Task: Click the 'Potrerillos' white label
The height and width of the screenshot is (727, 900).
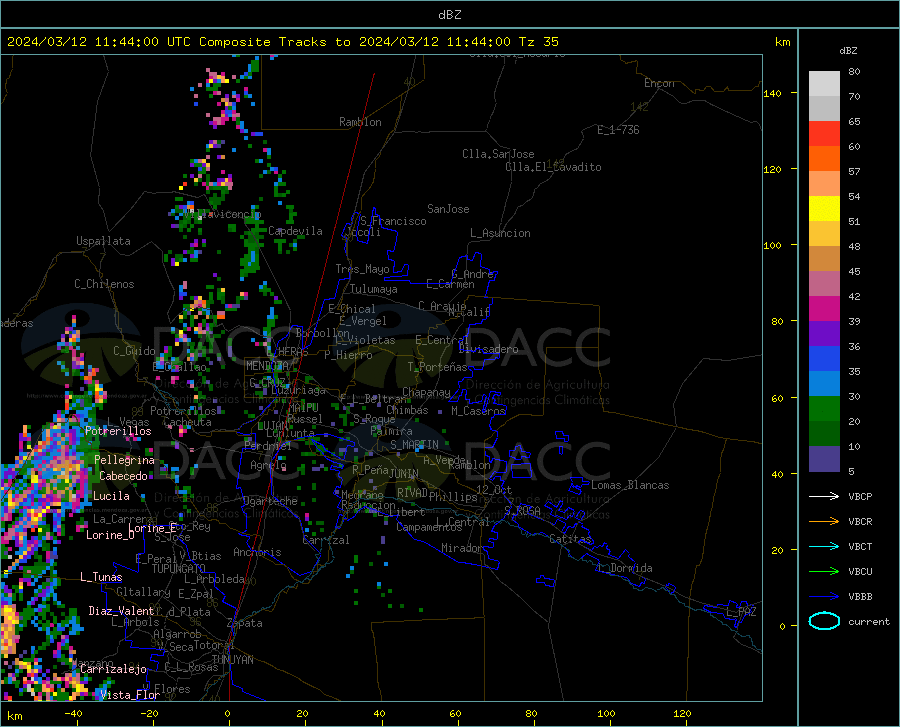Action: click(x=118, y=431)
